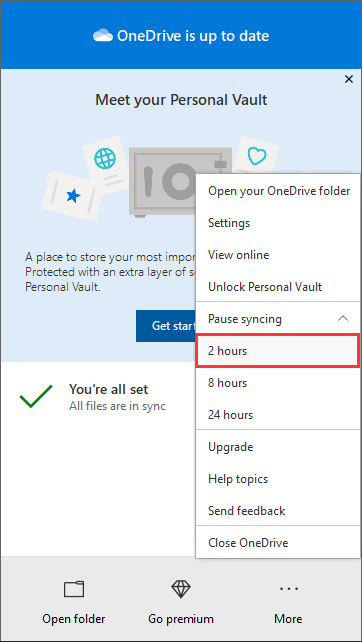Click the Go premium diamond icon
Image resolution: width=362 pixels, height=642 pixels.
(x=181, y=589)
